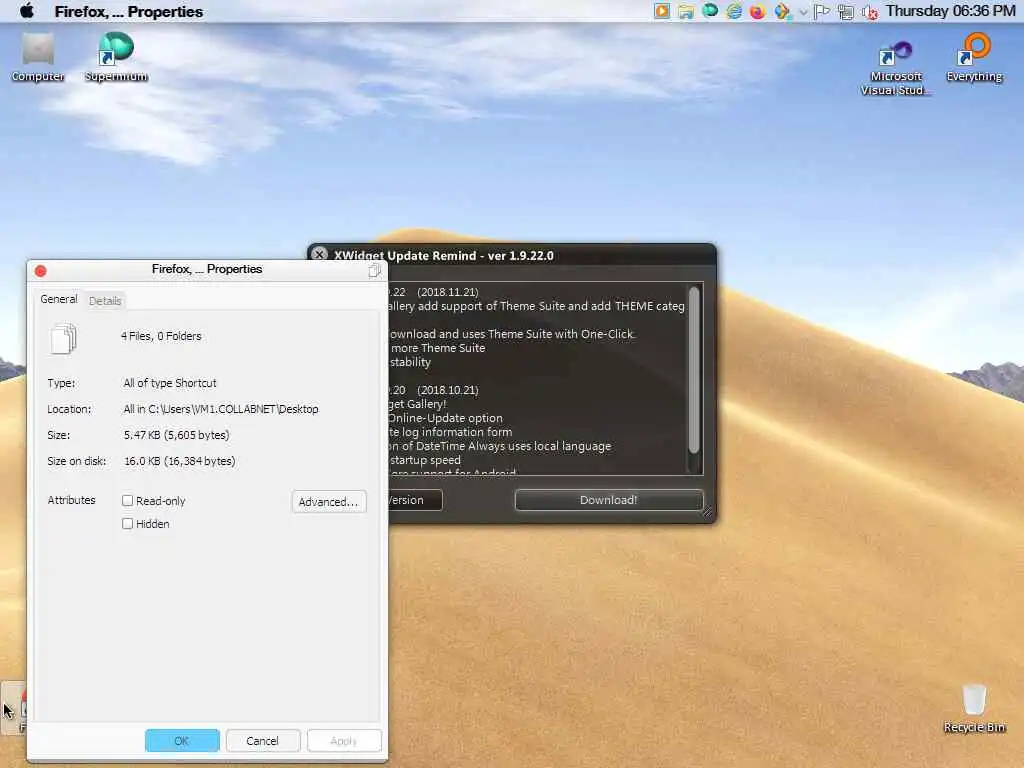This screenshot has width=1024, height=768.
Task: Select the Everything desktop shortcut
Action: (x=974, y=57)
